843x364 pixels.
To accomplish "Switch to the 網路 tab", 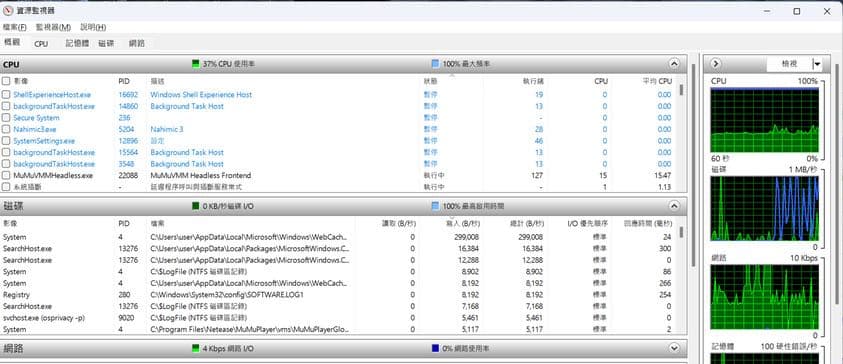I will pyautogui.click(x=137, y=44).
